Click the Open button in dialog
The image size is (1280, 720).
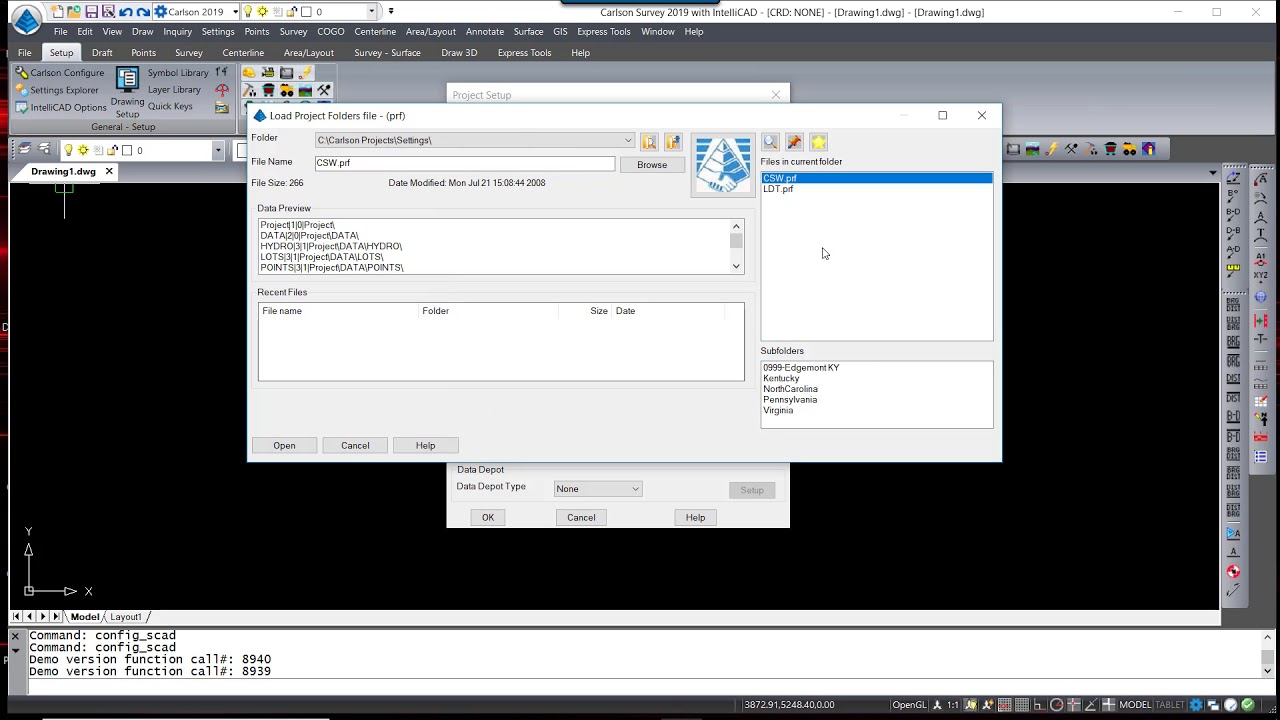click(284, 446)
